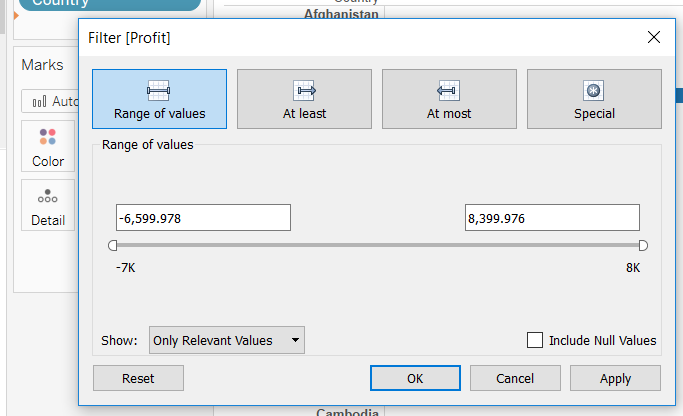Open the Color marks card
This screenshot has height=416, width=683.
click(48, 147)
